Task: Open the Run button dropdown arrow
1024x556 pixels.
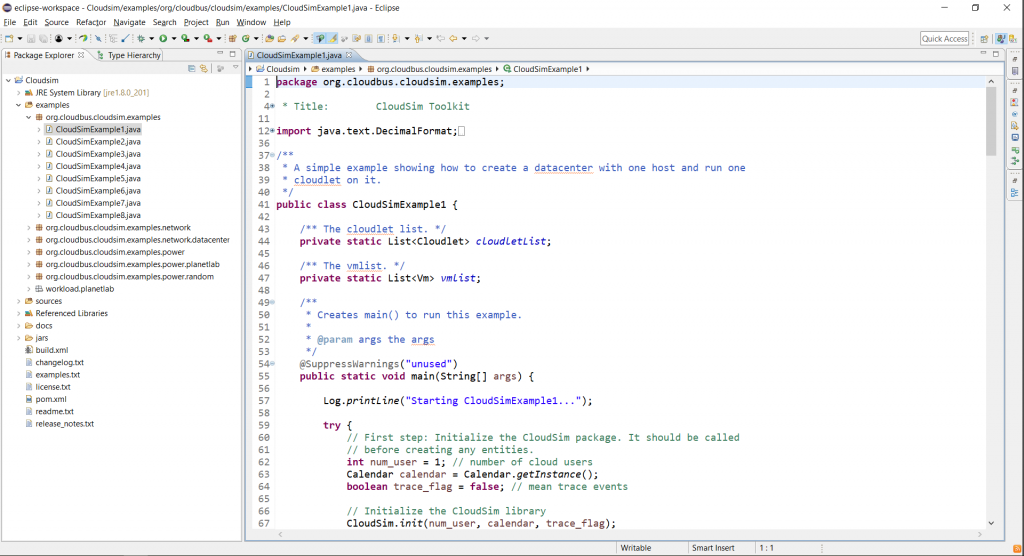Action: pos(174,39)
